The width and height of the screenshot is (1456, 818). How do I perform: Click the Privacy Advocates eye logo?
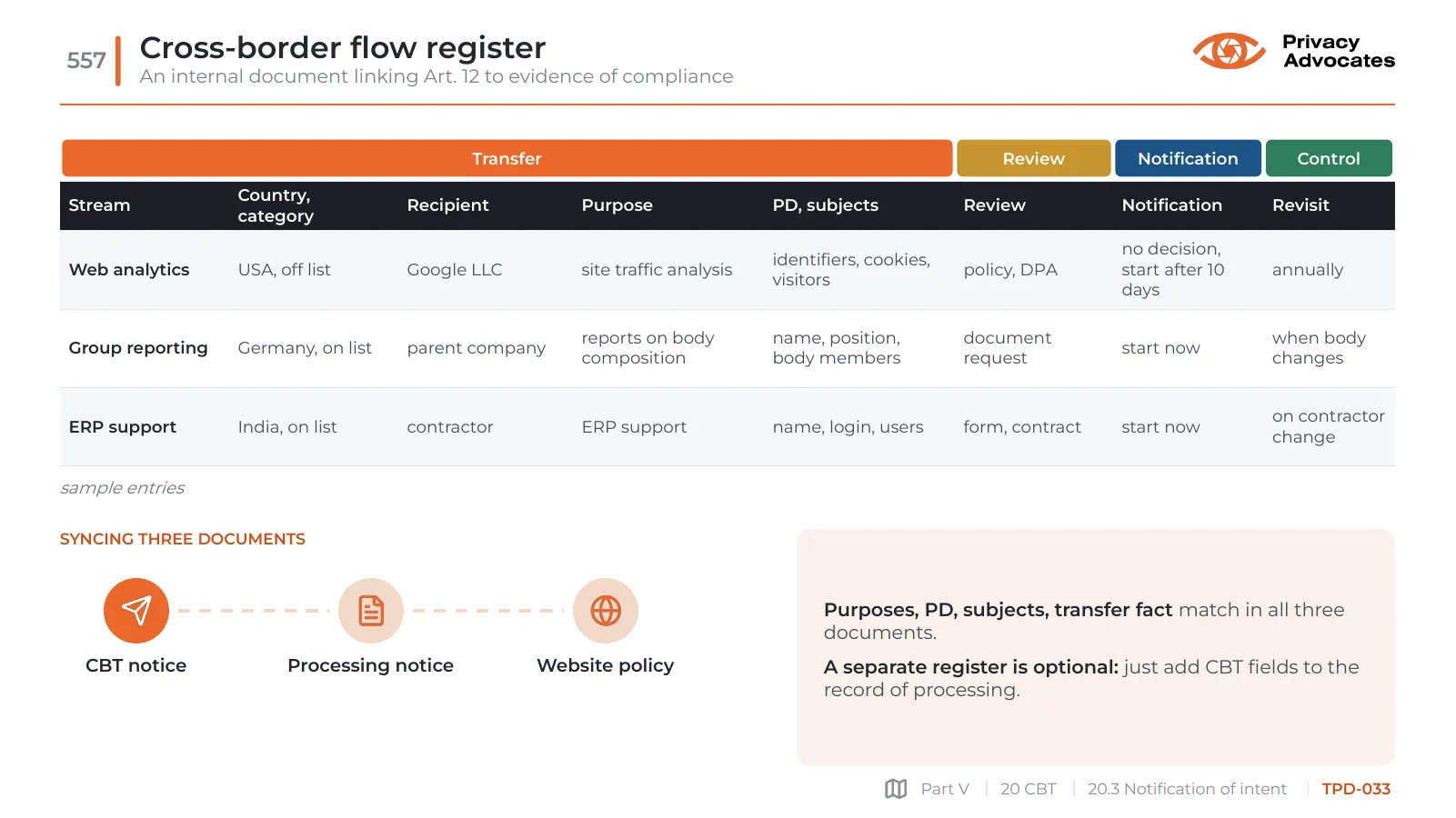point(1229,51)
